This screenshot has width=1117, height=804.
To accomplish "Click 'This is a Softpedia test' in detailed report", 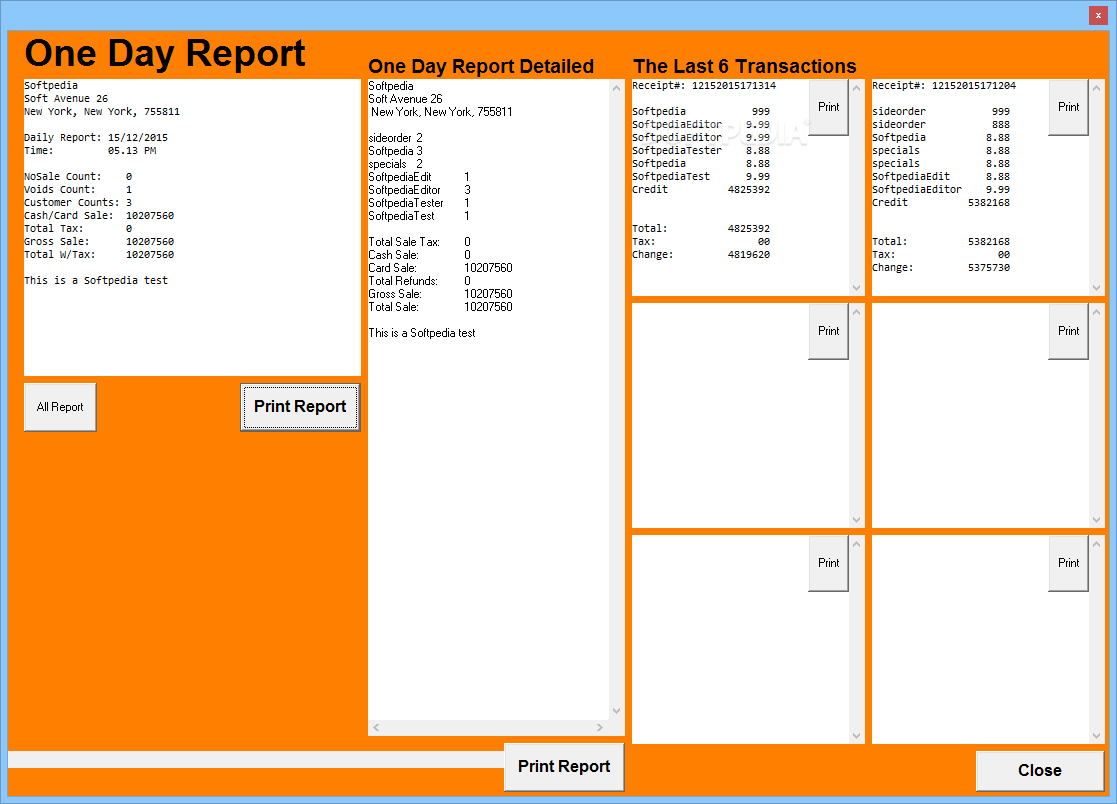I will point(422,333).
